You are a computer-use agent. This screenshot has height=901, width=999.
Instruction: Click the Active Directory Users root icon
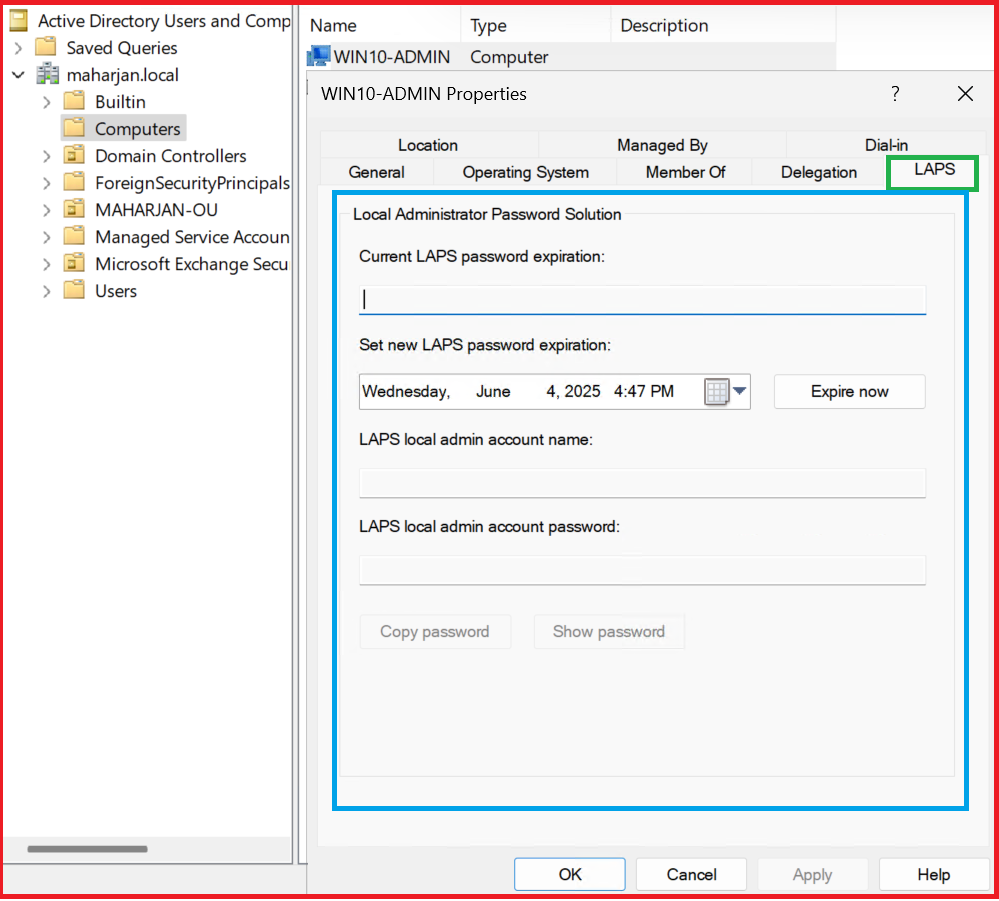18,20
